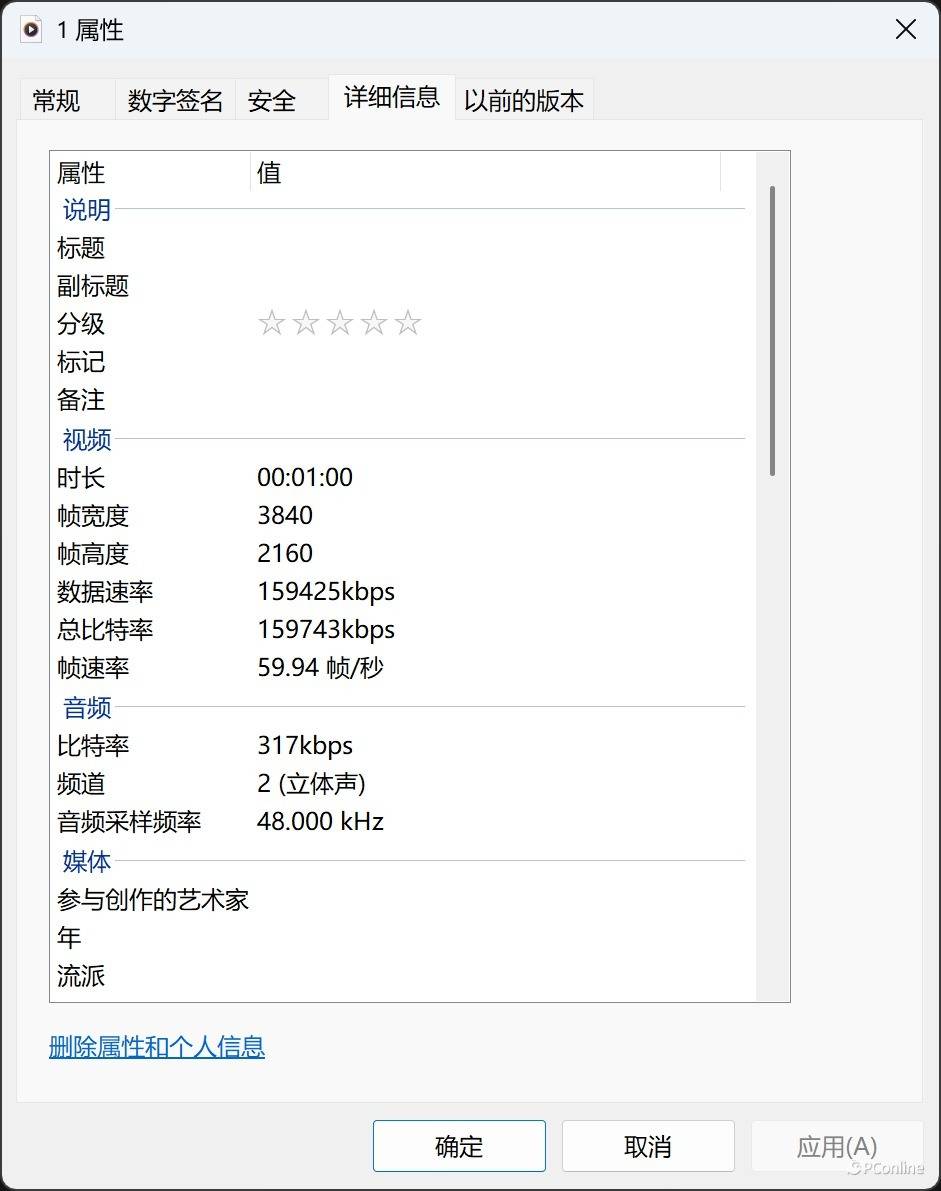
Task: Switch to the 安全 tab
Action: [x=272, y=101]
